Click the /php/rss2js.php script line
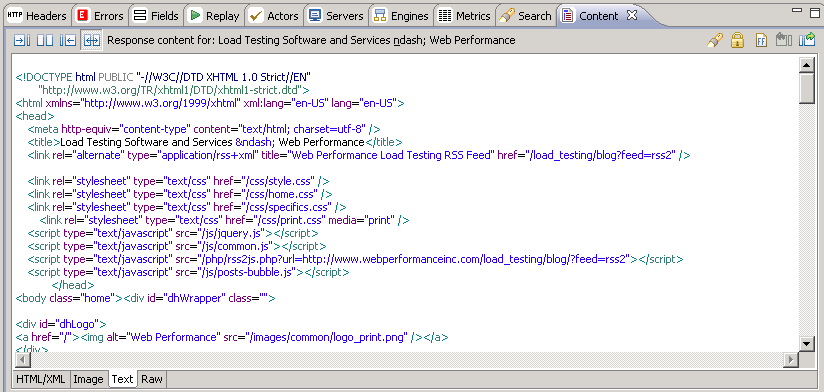Viewport: 824px width, 392px height. (x=355, y=260)
